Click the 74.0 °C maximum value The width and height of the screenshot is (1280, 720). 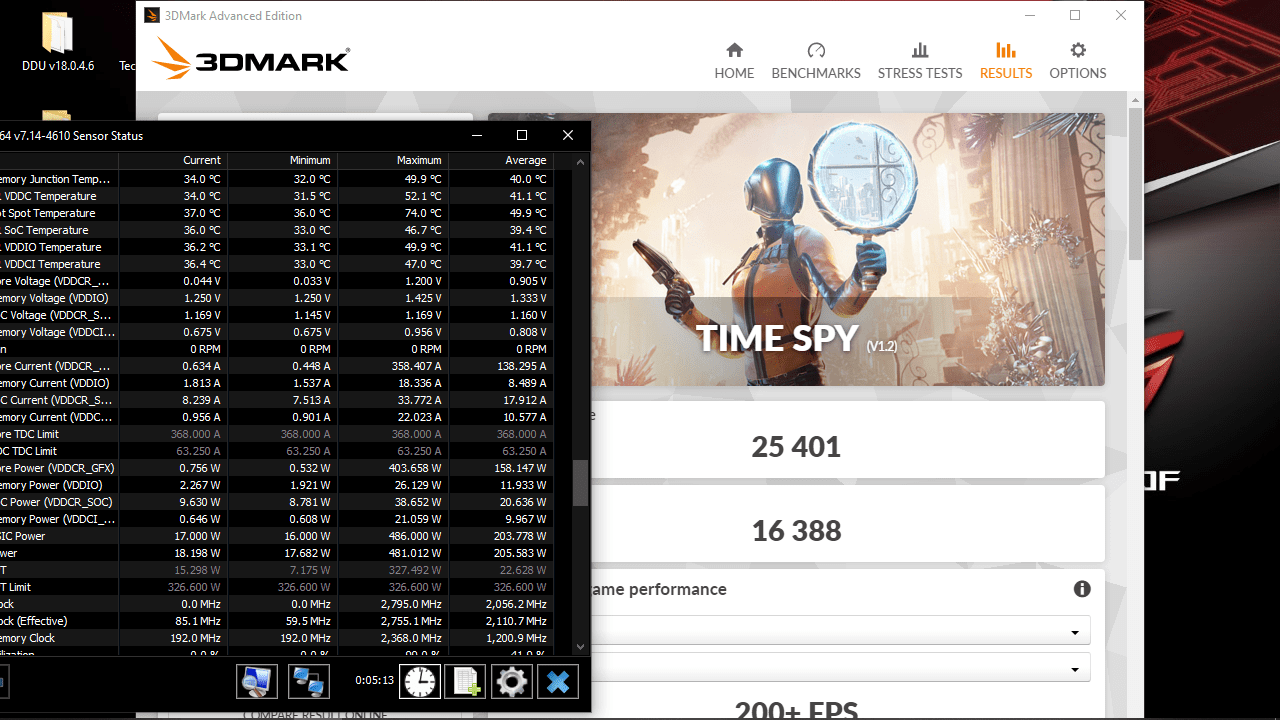pos(423,213)
